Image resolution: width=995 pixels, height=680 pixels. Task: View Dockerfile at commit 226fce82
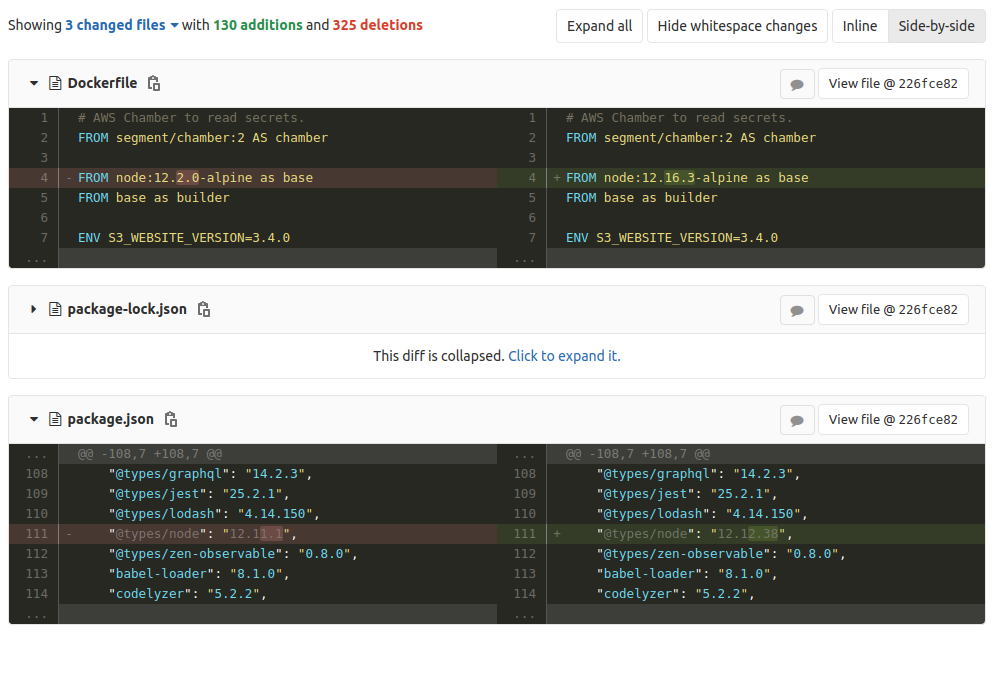click(893, 83)
